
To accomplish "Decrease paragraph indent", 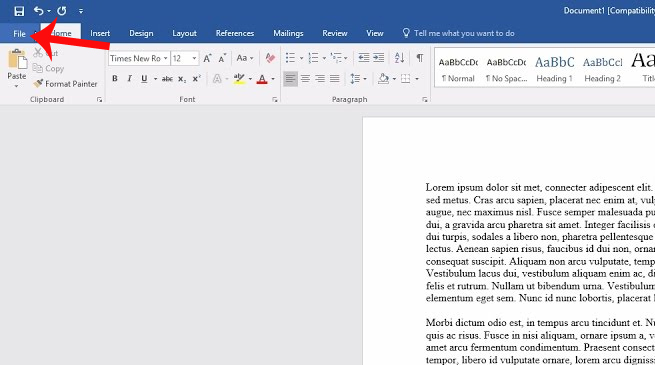I will coord(364,58).
